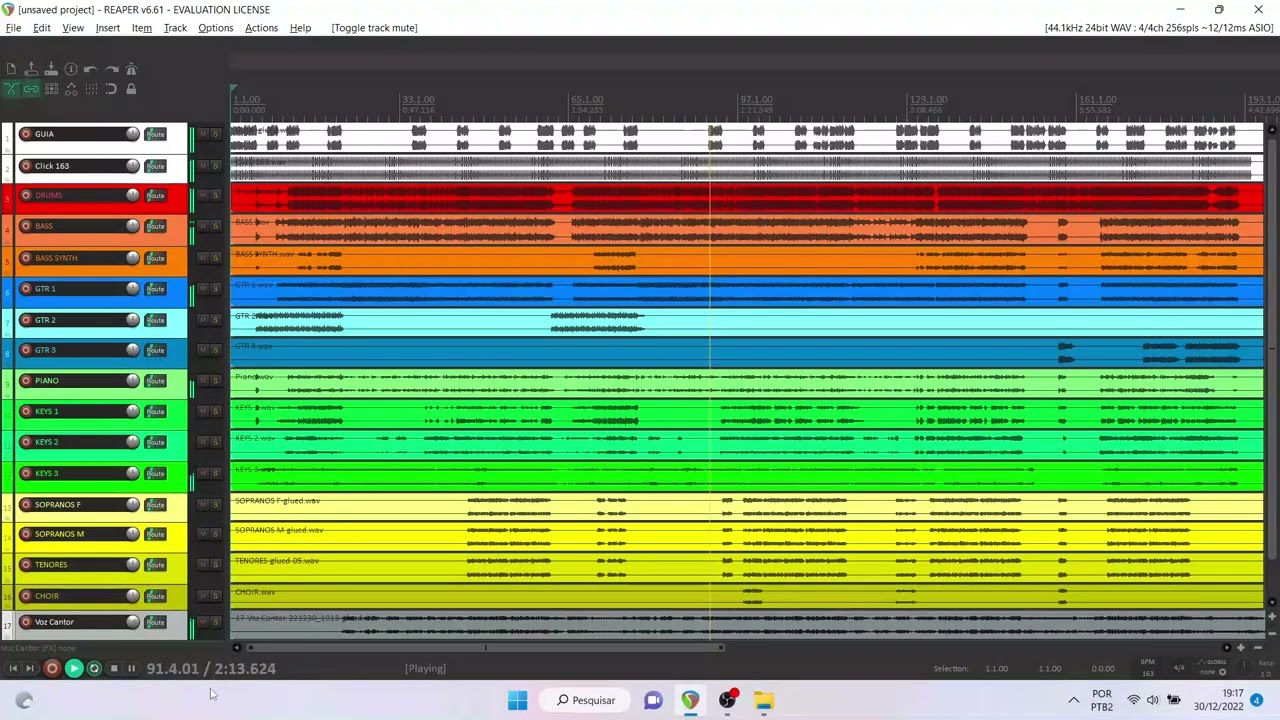Toggle the metronome icon
This screenshot has width=1280, height=720.
coord(131,69)
